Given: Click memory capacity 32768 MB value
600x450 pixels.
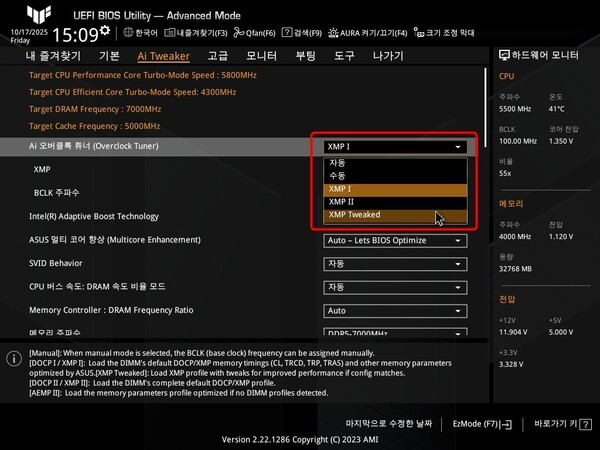Looking at the screenshot, I should point(515,269).
